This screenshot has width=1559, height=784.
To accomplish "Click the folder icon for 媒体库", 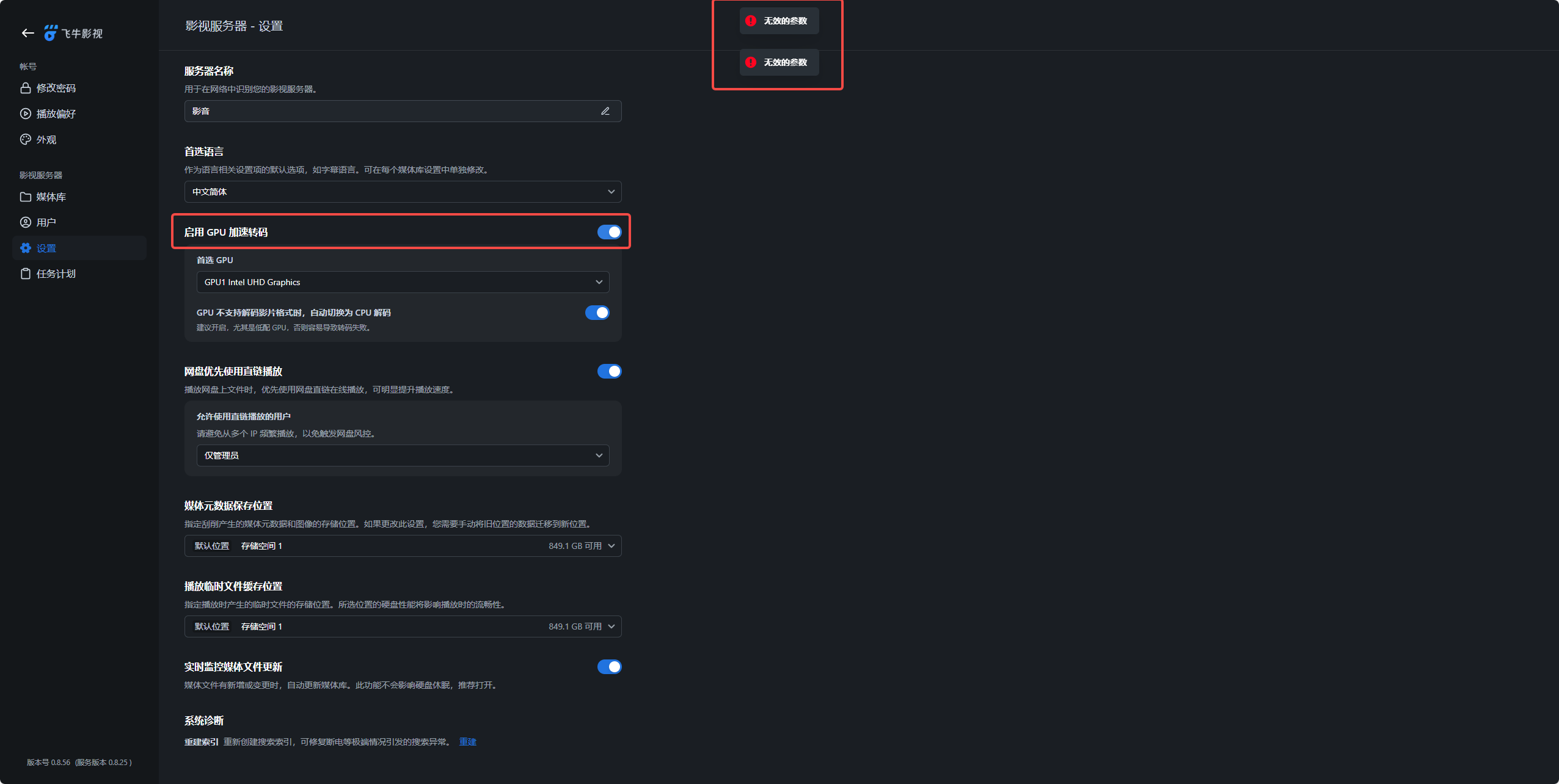I will pyautogui.click(x=26, y=197).
